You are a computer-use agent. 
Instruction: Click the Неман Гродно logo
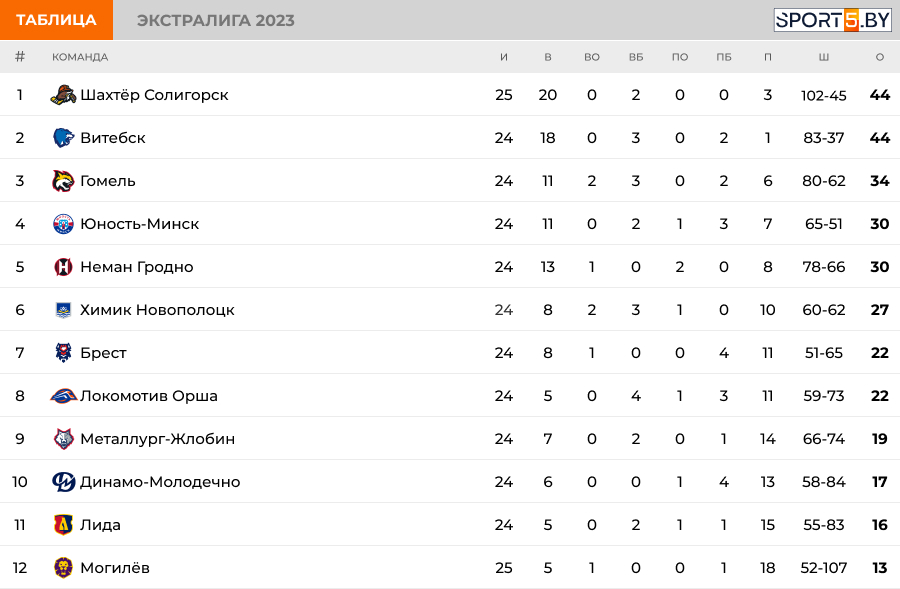click(63, 267)
